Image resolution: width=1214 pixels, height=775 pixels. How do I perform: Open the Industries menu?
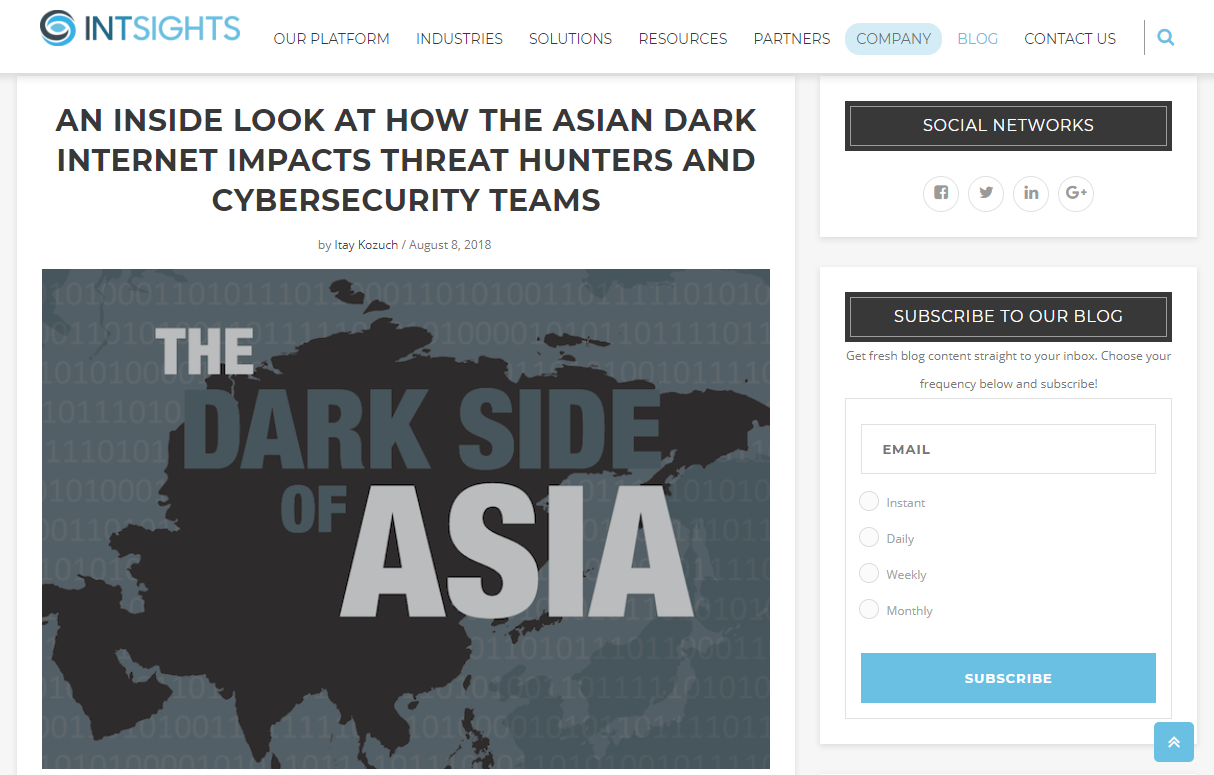click(459, 39)
